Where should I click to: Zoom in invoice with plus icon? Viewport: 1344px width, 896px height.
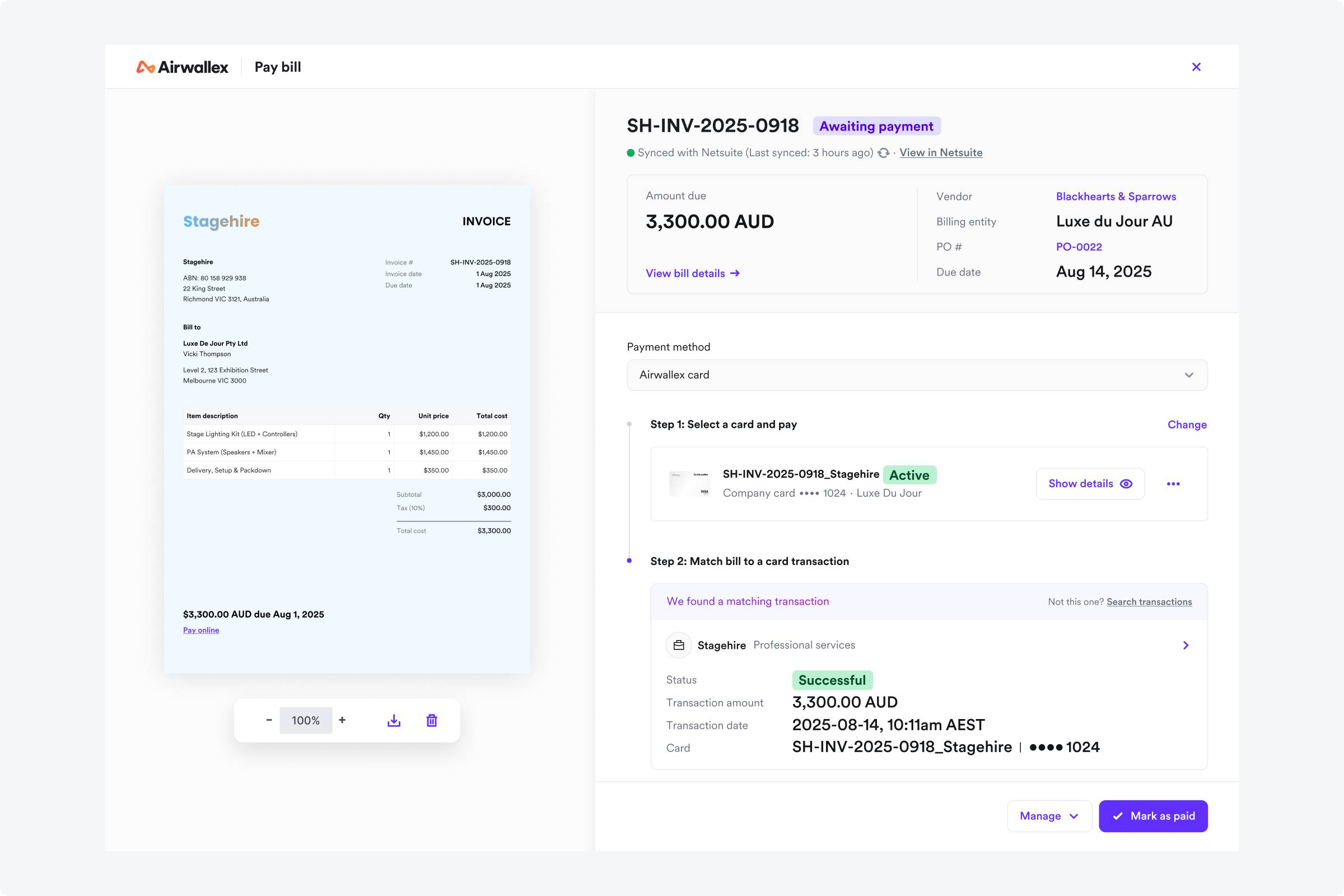(342, 720)
